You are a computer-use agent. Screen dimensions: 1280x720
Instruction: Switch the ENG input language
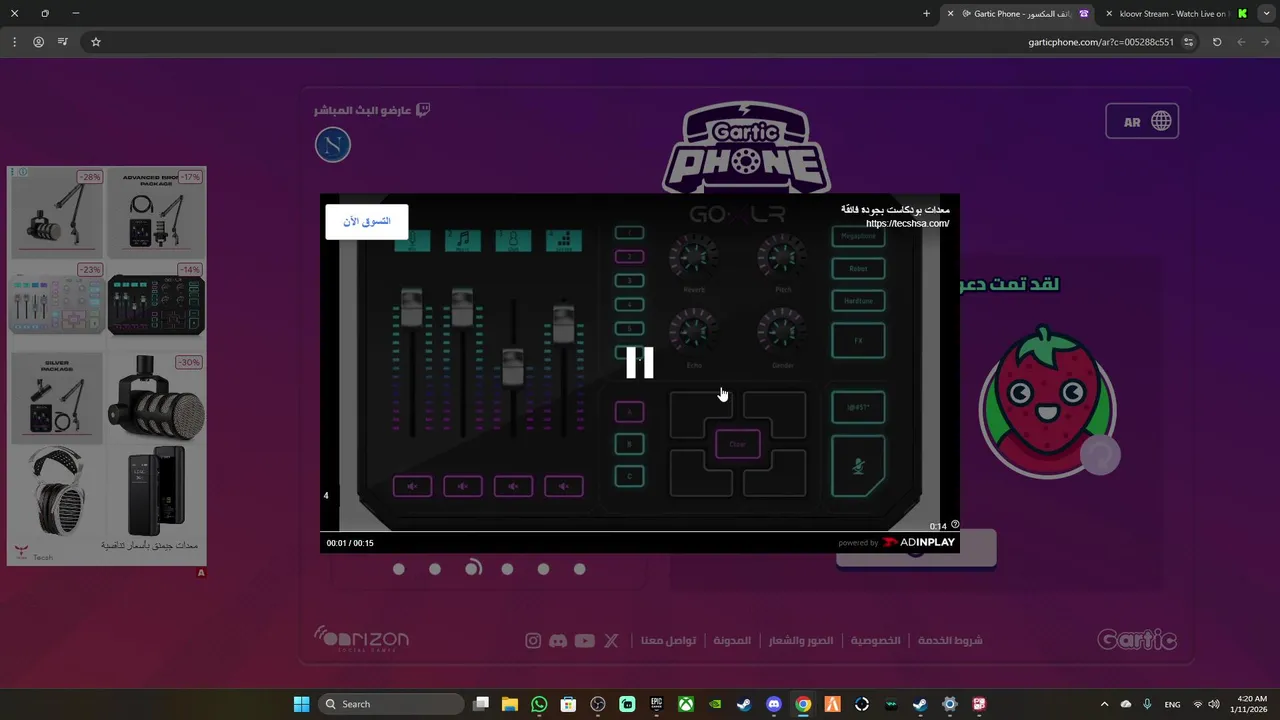click(1172, 704)
